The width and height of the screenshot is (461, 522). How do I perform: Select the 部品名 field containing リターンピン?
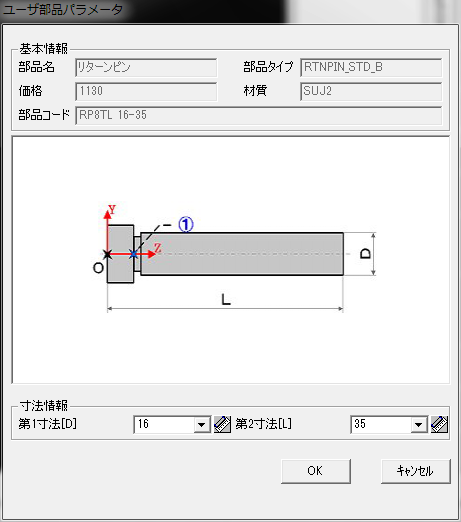tap(146, 68)
